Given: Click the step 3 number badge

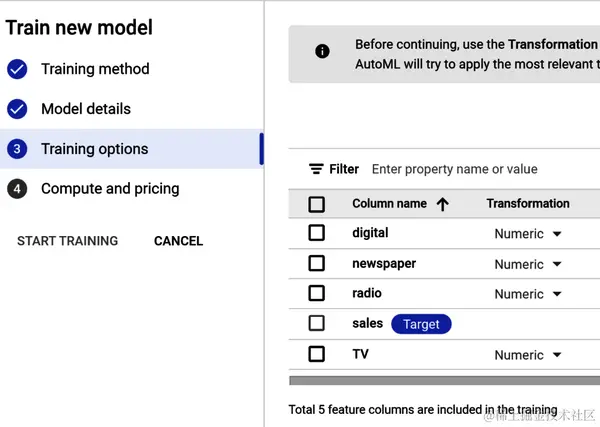Looking at the screenshot, I should [17, 149].
